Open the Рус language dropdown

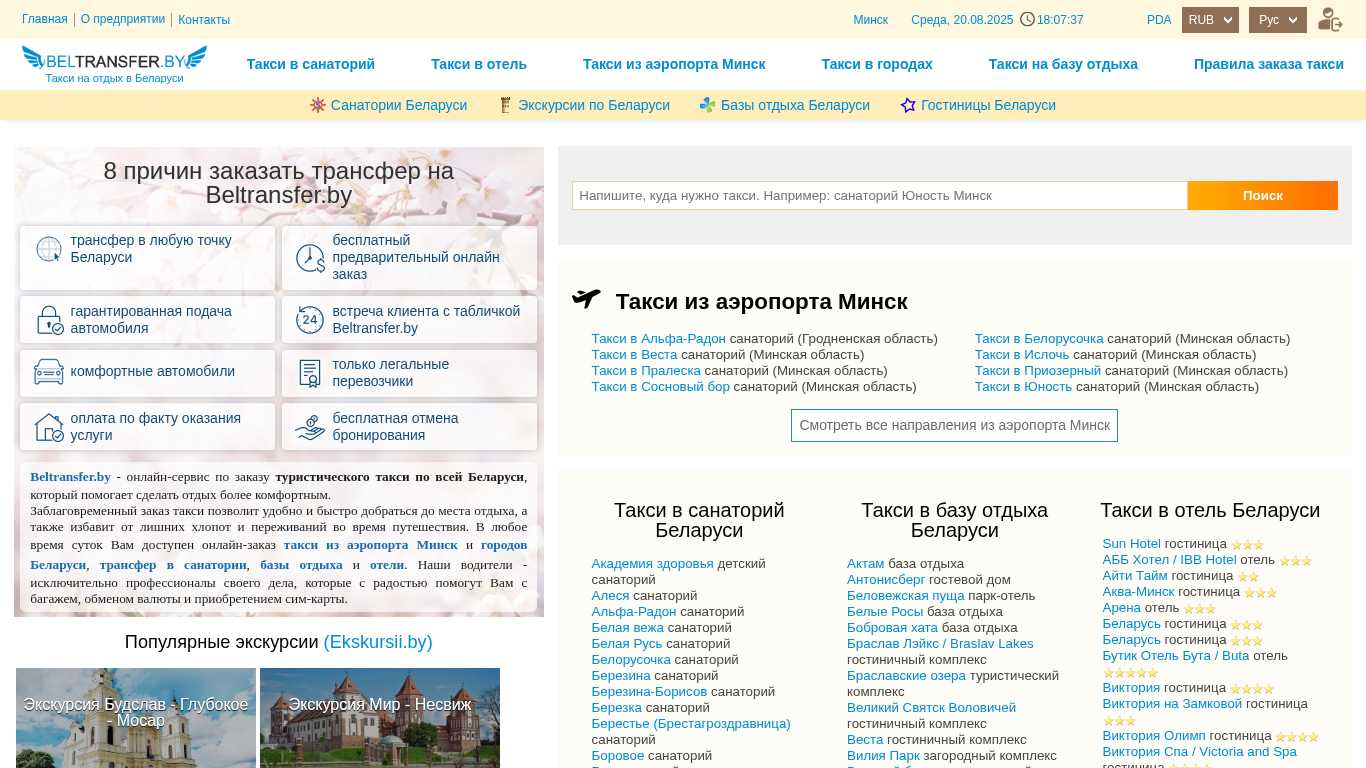tap(1278, 20)
